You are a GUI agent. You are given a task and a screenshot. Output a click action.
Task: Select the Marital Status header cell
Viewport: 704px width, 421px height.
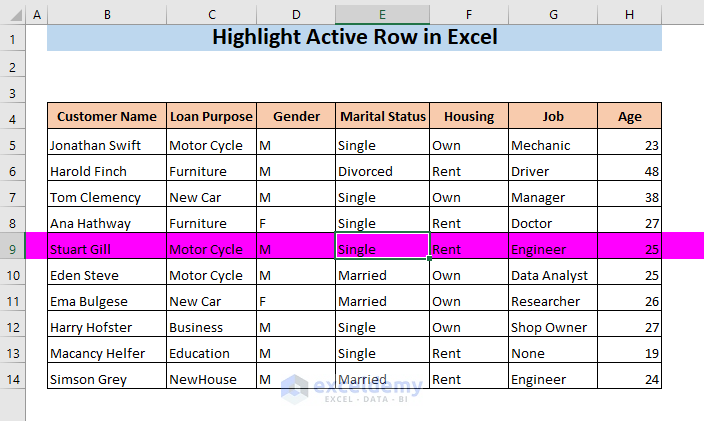(x=382, y=117)
